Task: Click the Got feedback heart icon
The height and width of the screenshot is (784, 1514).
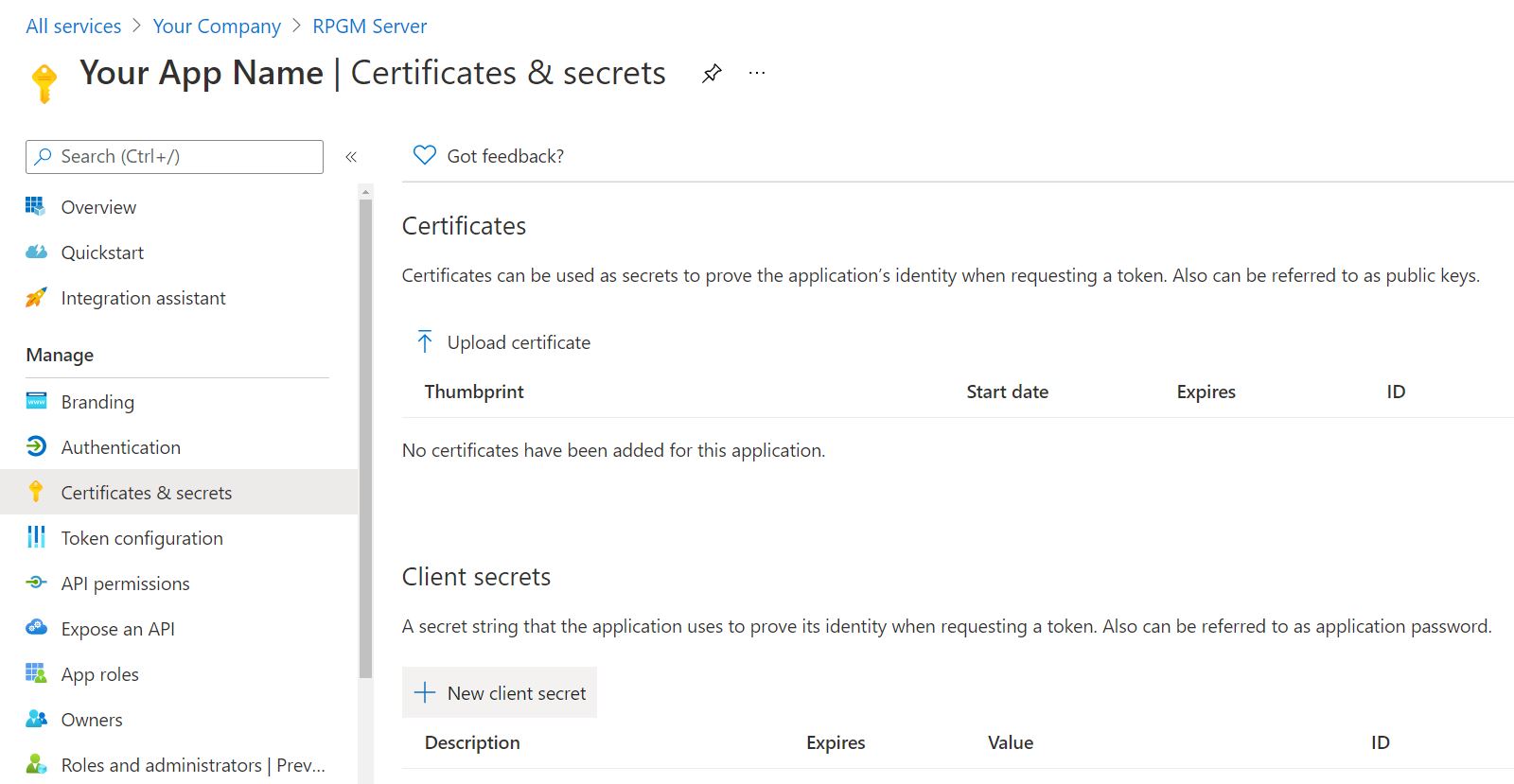Action: click(425, 155)
